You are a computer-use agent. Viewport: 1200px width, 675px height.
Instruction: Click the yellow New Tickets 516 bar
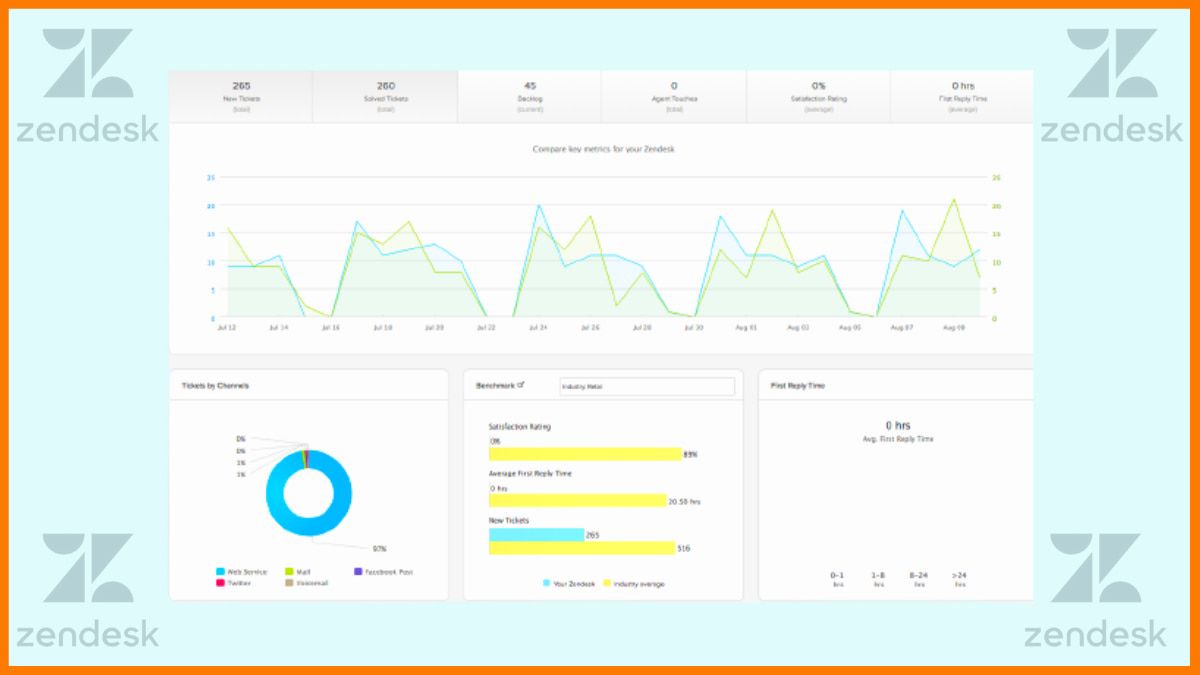582,548
